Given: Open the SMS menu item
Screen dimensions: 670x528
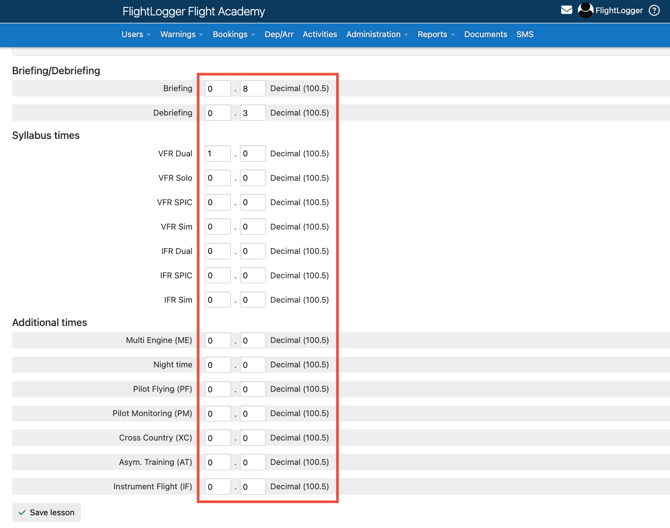Looking at the screenshot, I should coord(525,34).
